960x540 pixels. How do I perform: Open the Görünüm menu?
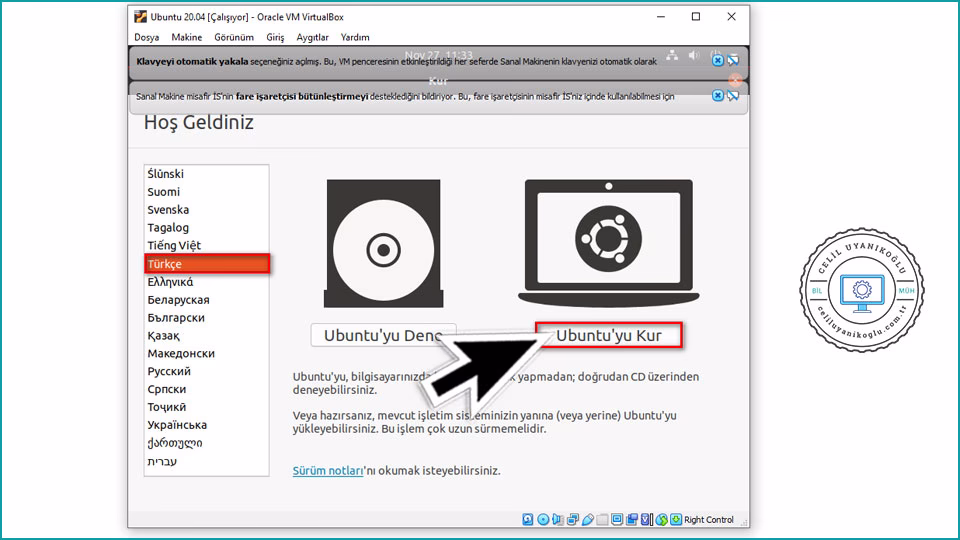(x=234, y=37)
